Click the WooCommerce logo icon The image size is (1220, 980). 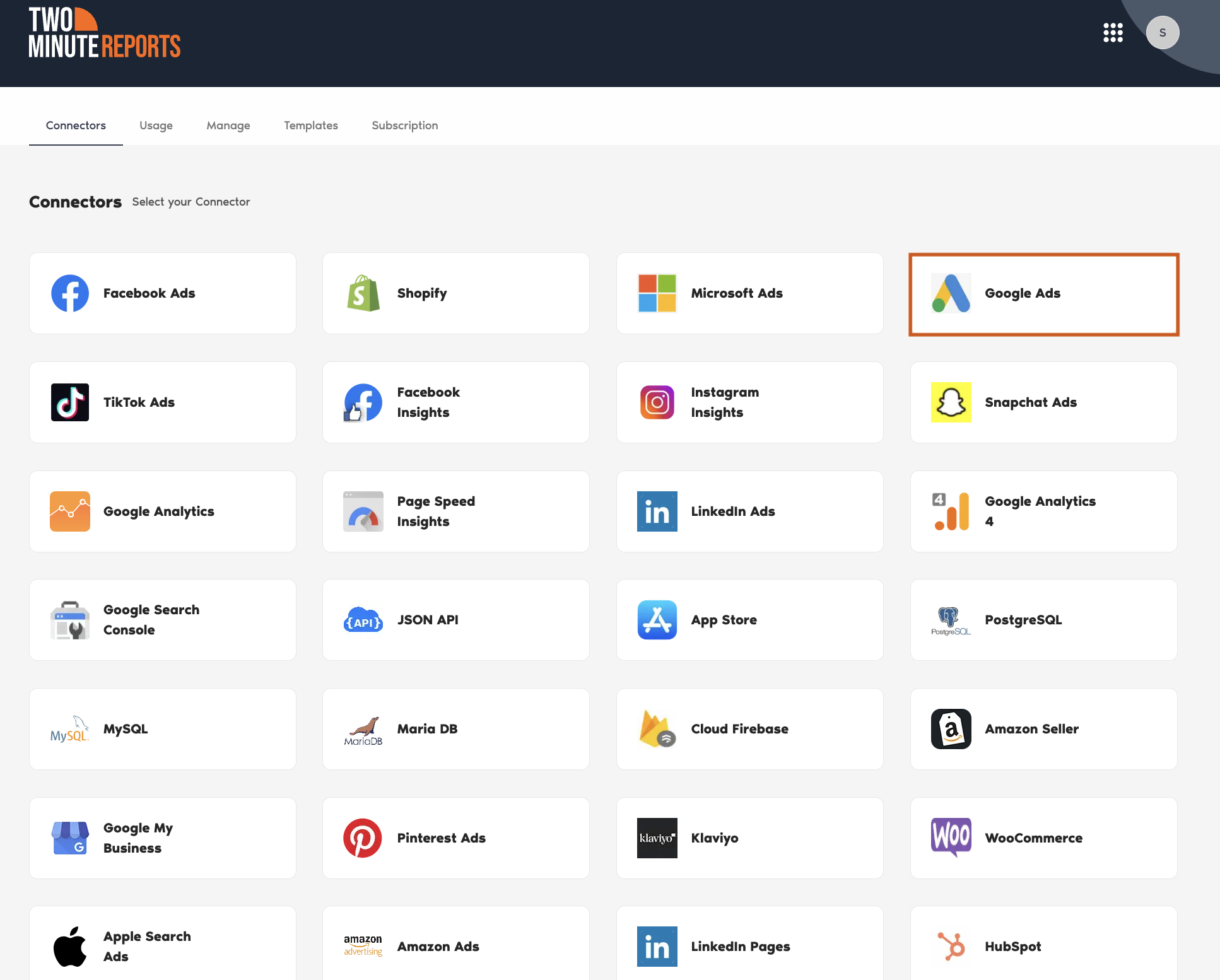pyautogui.click(x=951, y=837)
